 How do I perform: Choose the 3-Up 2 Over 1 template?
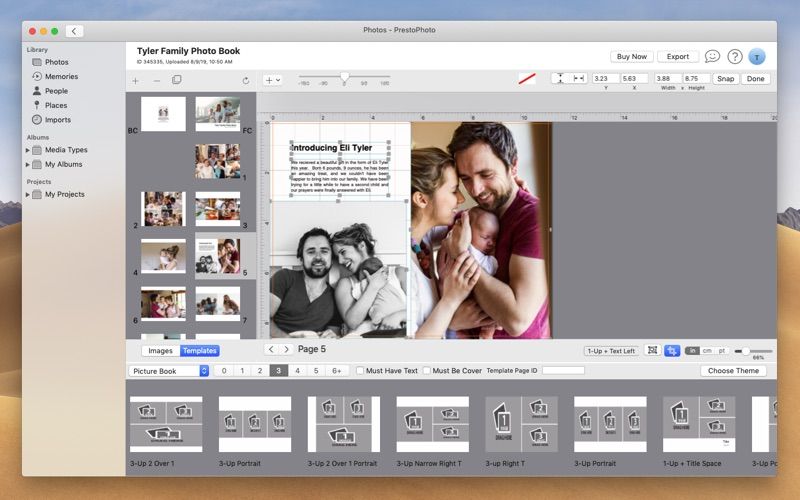(x=166, y=424)
